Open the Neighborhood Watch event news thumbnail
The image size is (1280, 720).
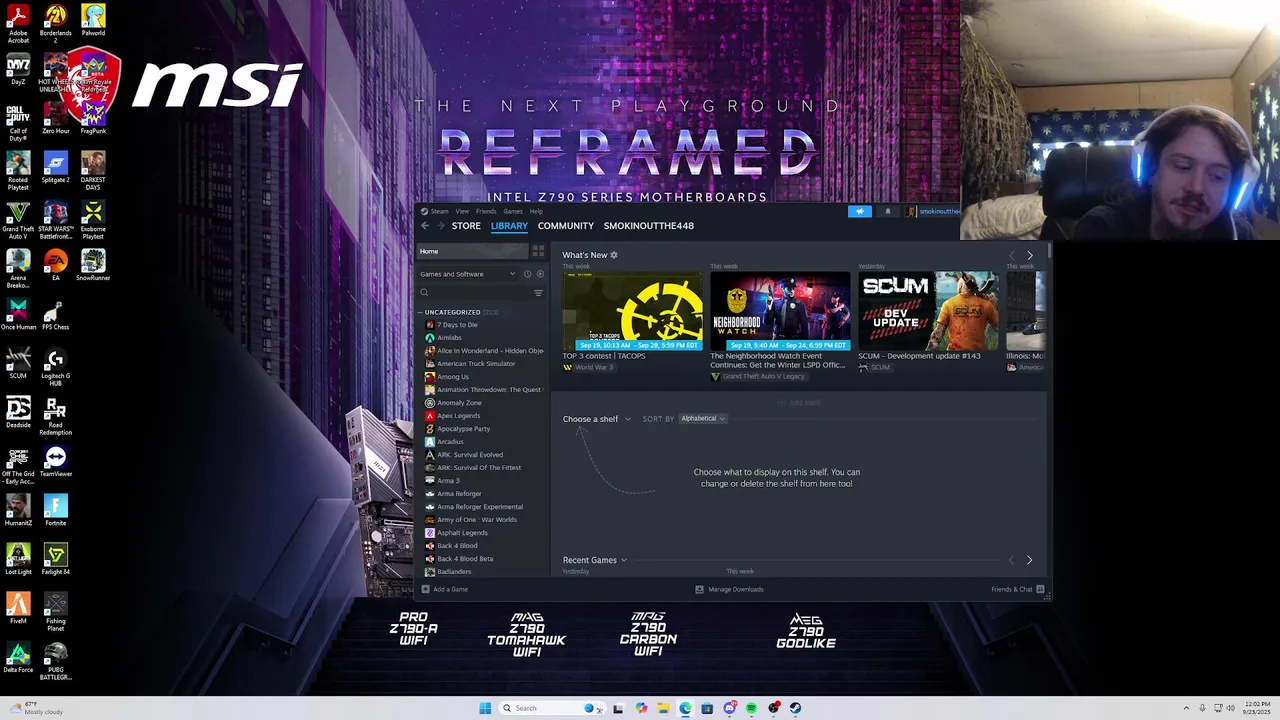coord(780,311)
